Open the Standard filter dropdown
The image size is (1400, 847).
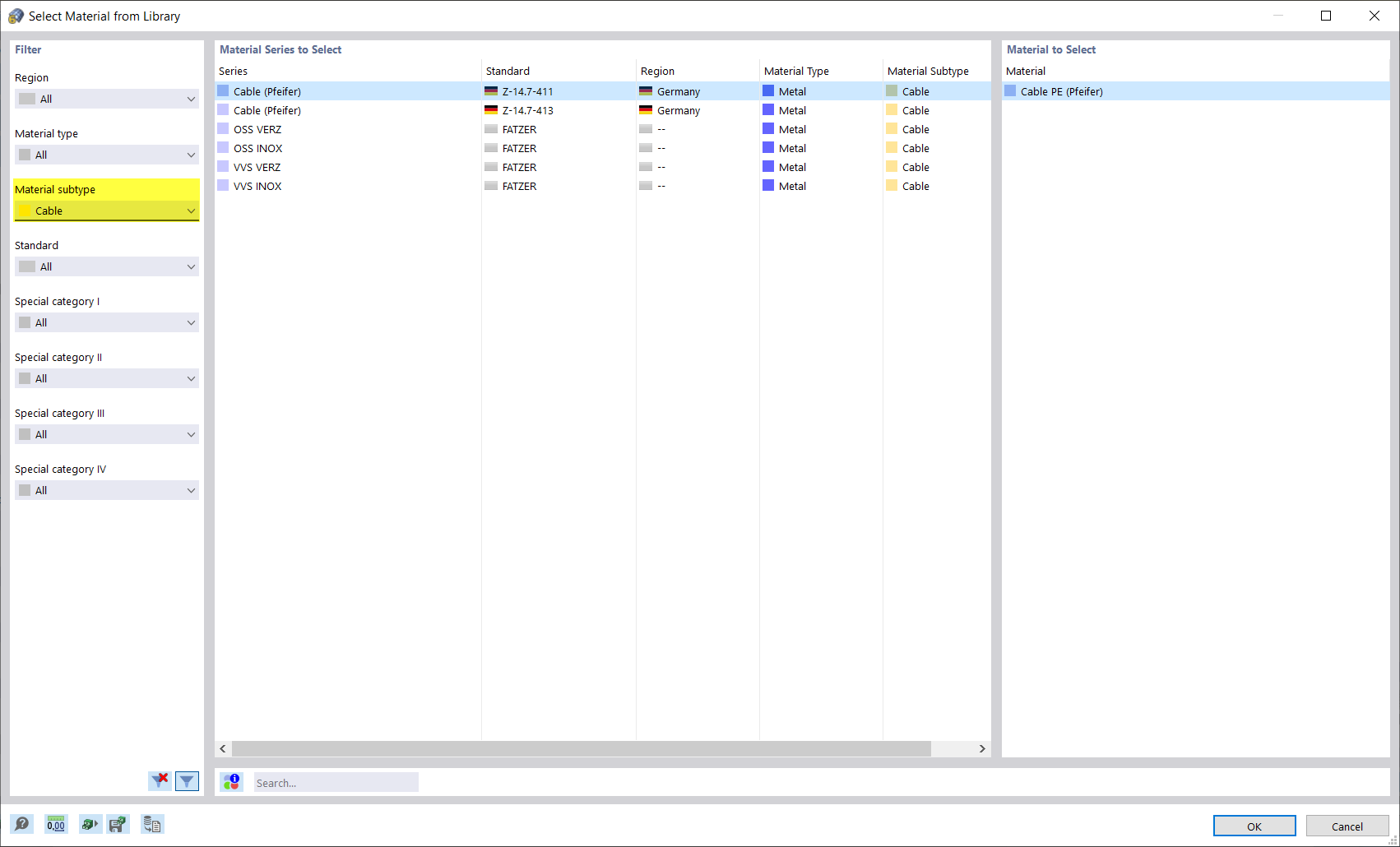[107, 266]
